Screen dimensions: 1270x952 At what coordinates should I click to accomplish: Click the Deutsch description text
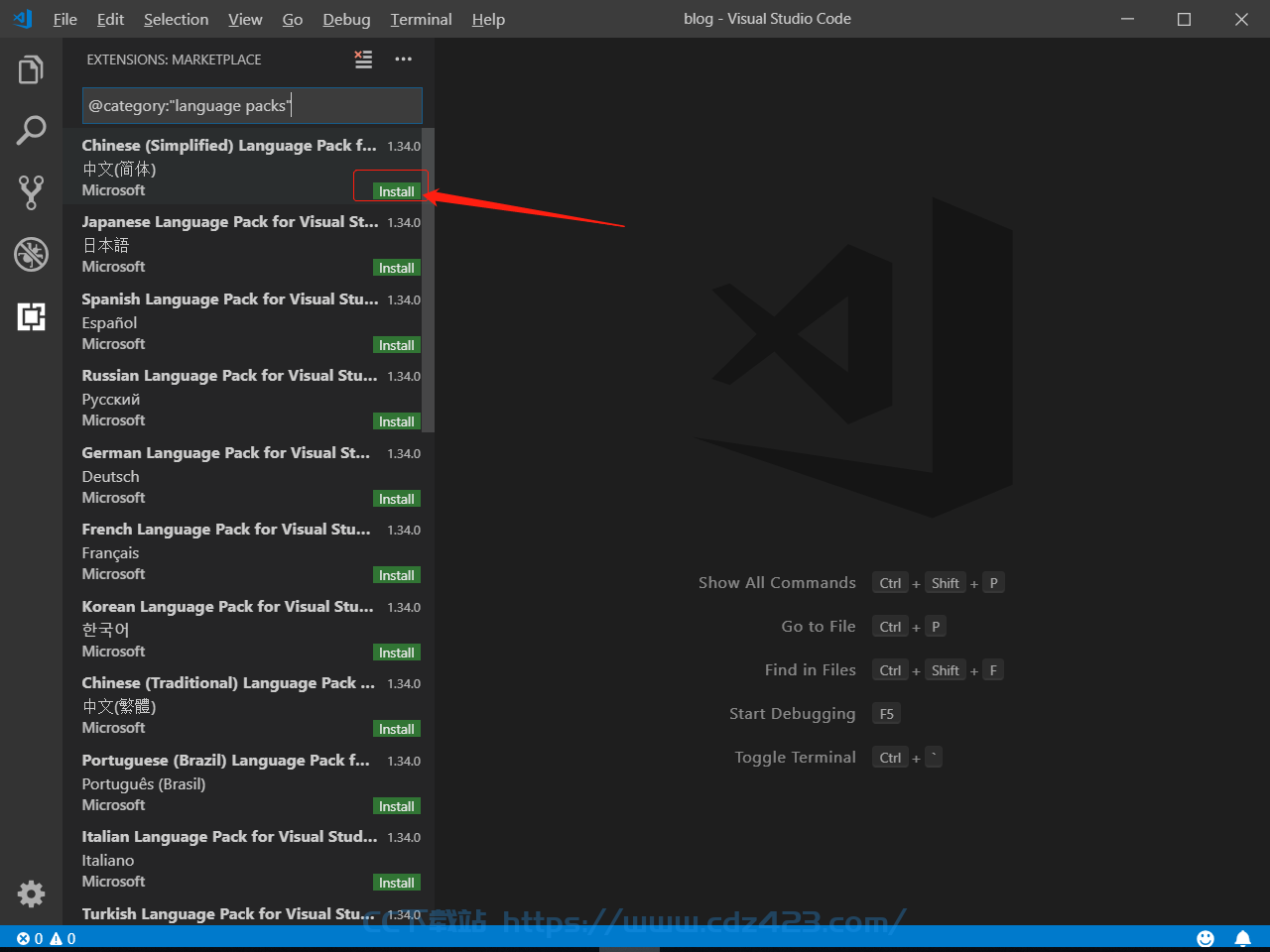coord(110,476)
